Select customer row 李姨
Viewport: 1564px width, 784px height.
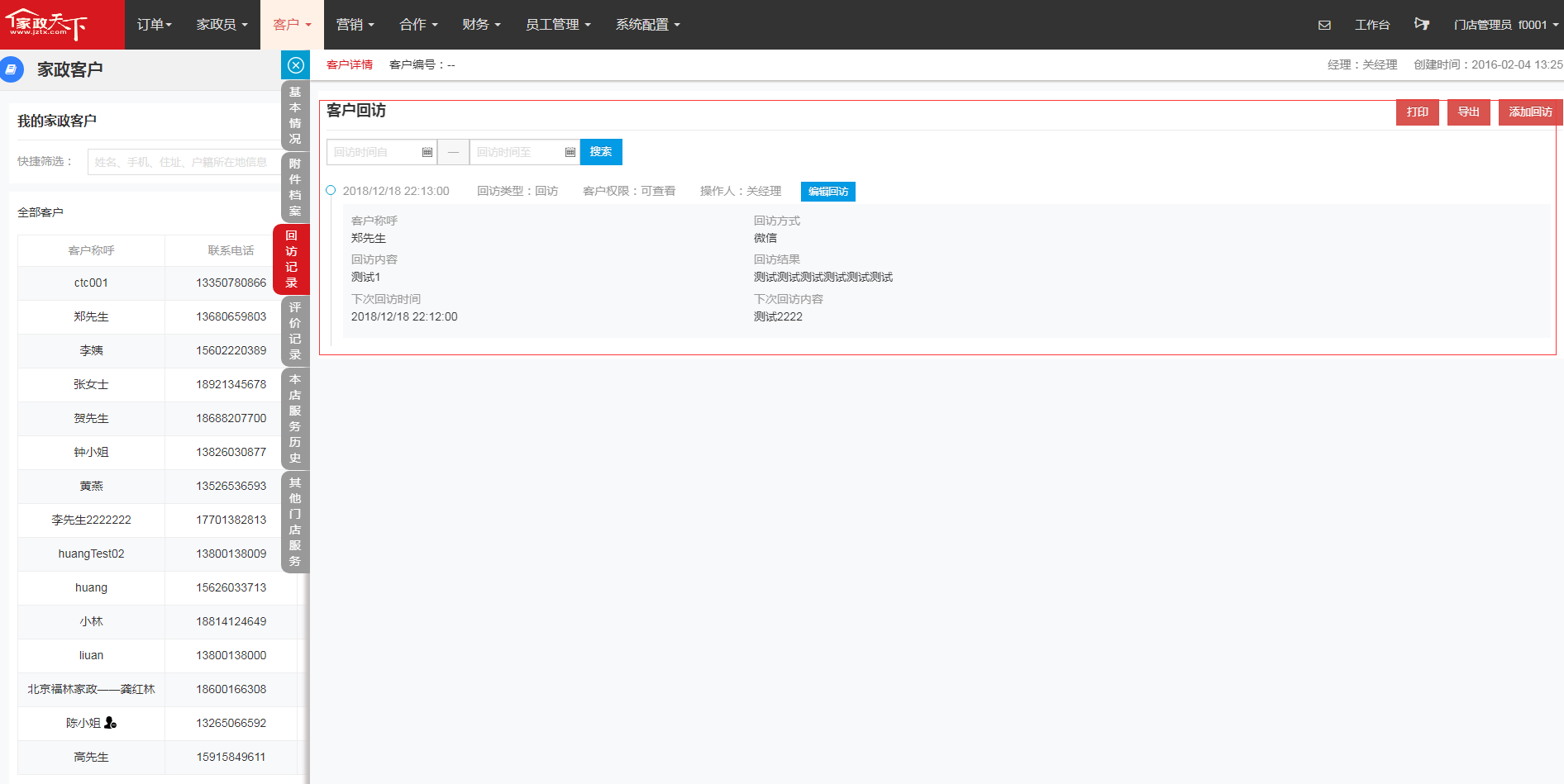[157, 350]
